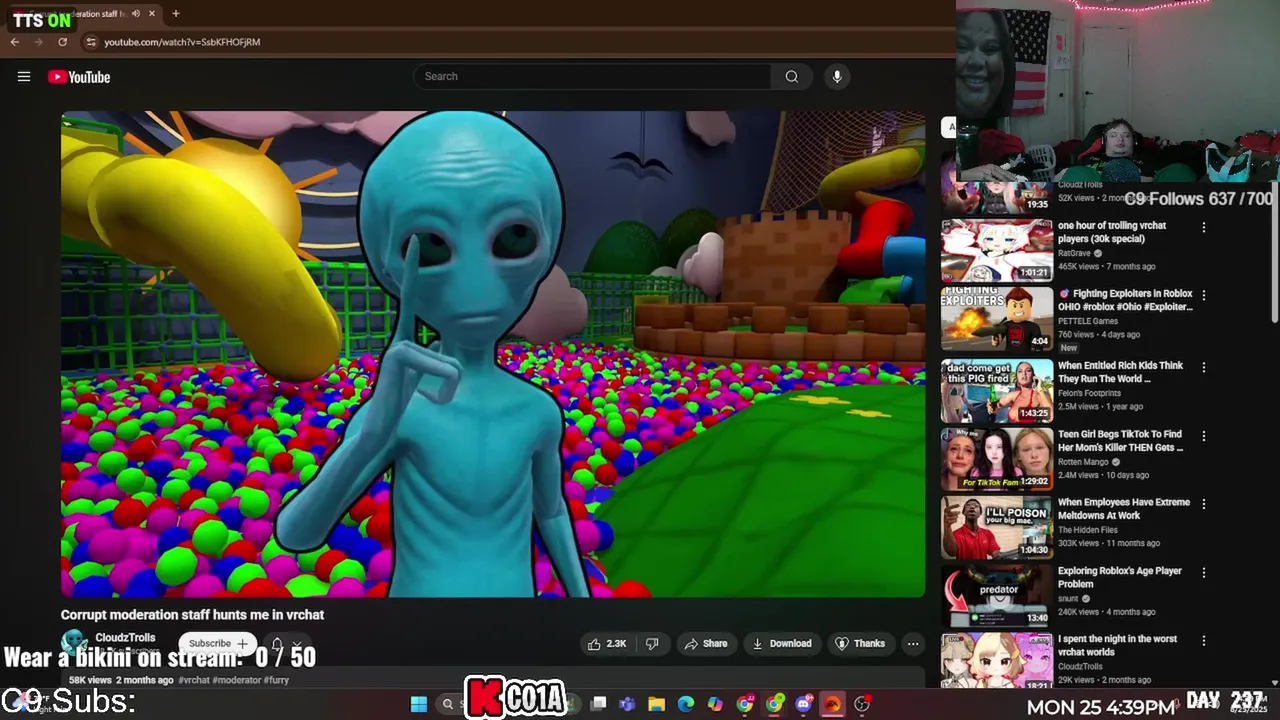Viewport: 1280px width, 720px height.
Task: Download the video
Action: tap(782, 643)
